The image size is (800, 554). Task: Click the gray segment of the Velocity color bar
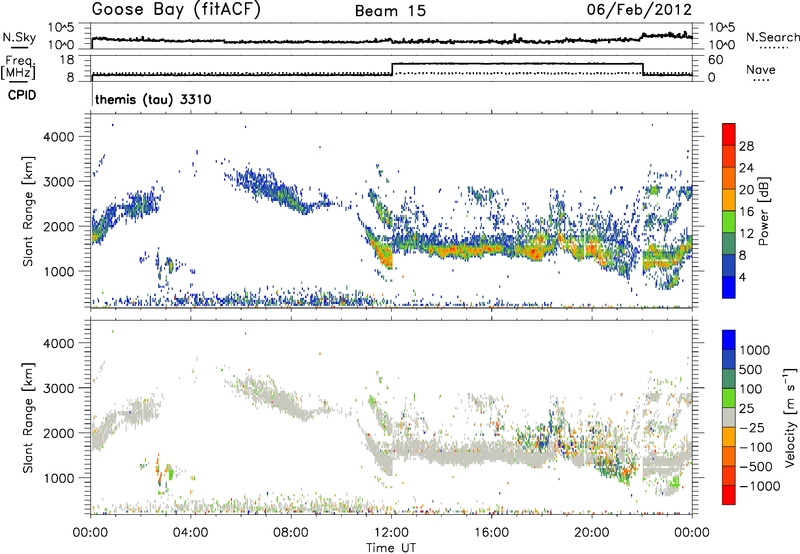coord(729,418)
